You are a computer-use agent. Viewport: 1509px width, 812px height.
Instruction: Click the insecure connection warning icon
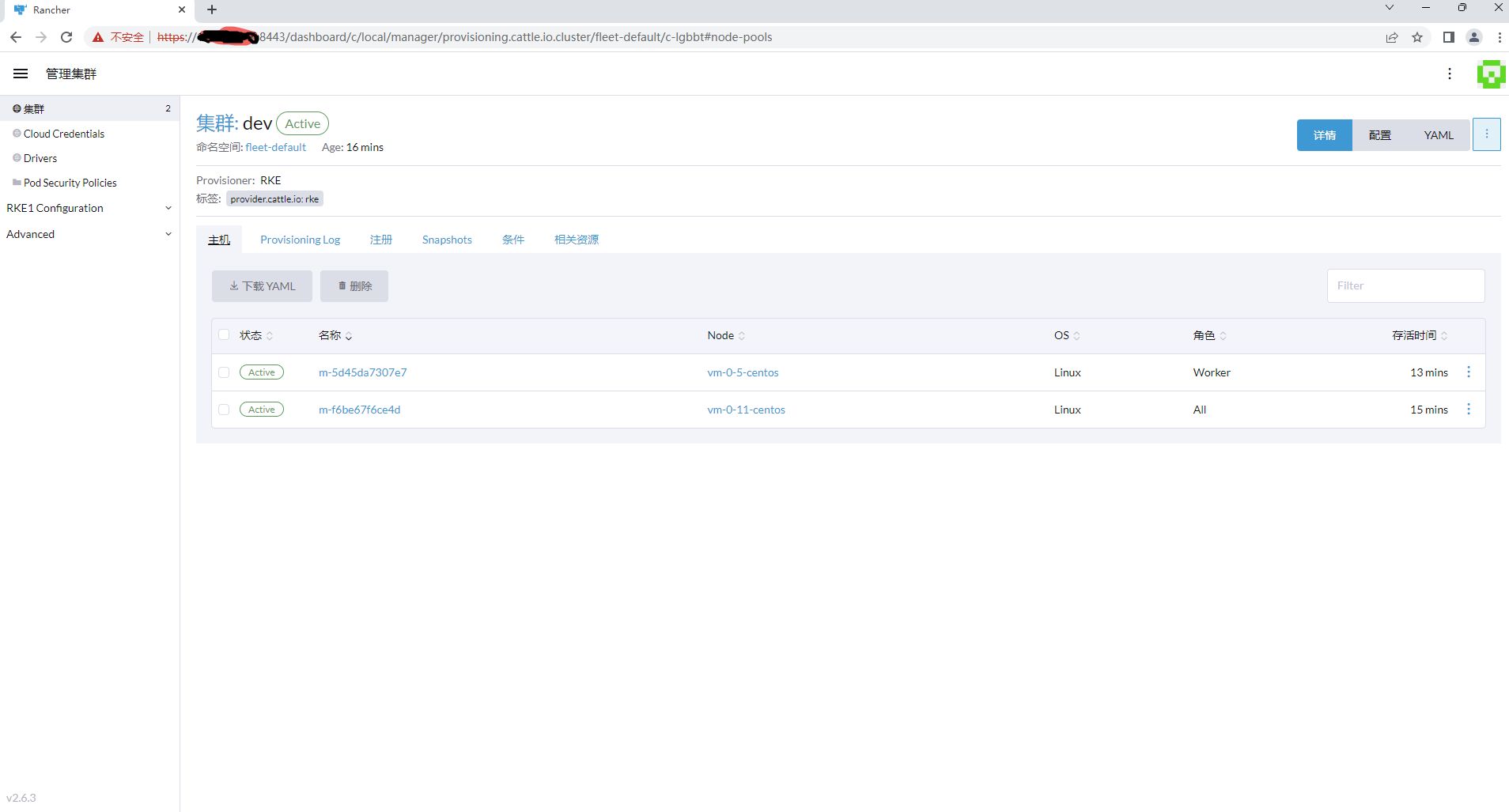pos(98,37)
